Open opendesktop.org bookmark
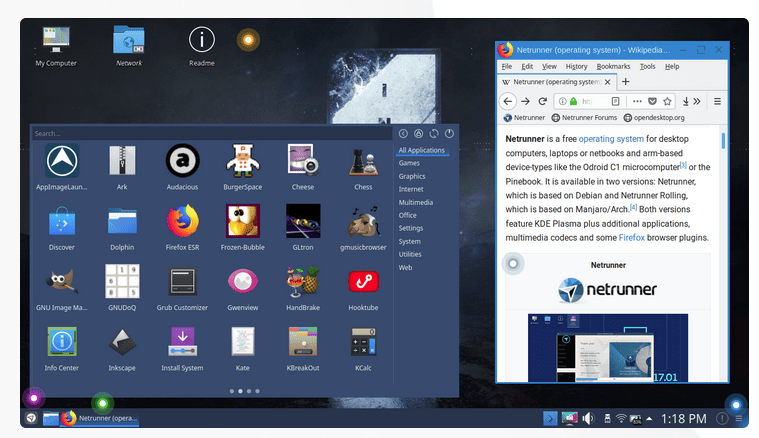 654,118
